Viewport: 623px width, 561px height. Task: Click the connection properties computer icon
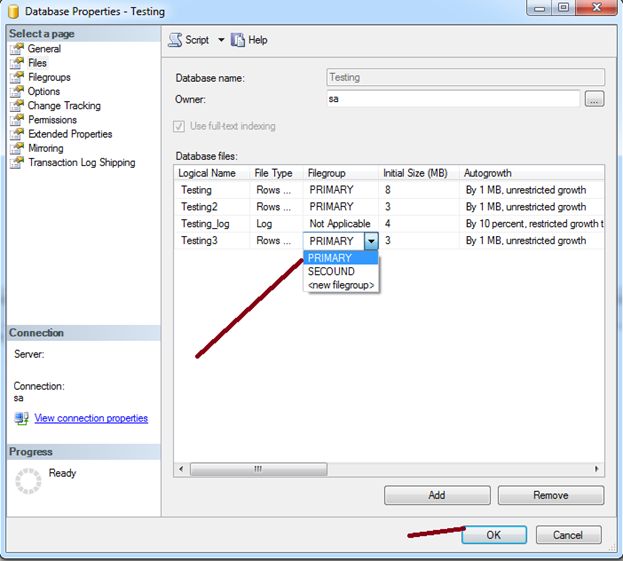[x=21, y=418]
